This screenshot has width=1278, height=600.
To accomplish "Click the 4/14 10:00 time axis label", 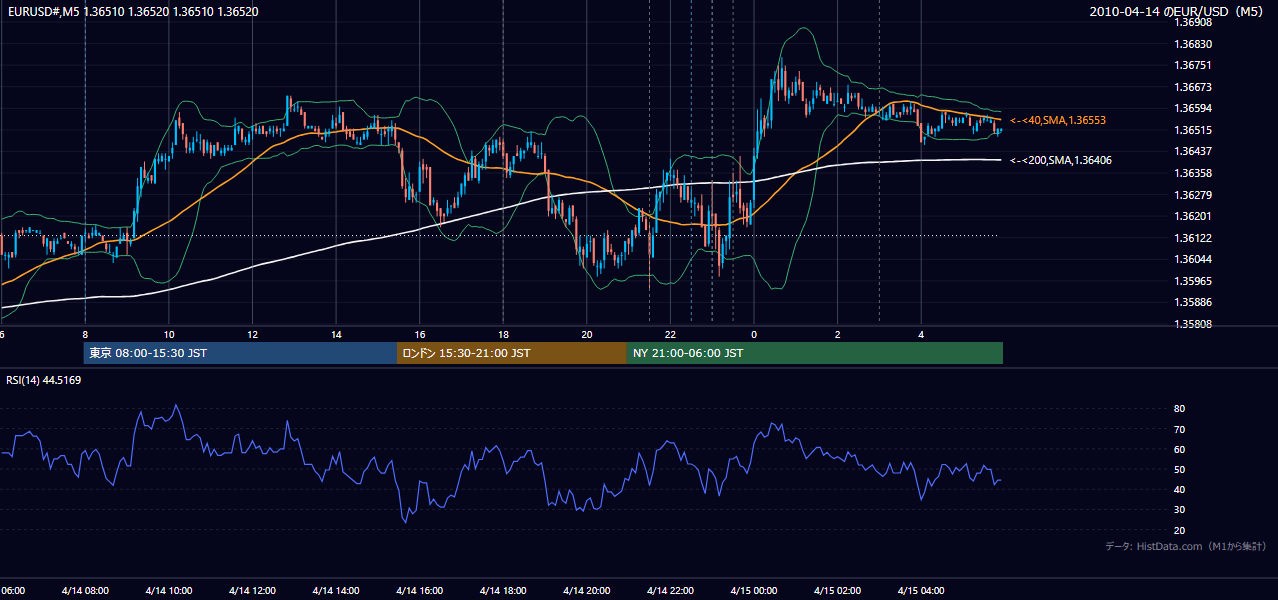I will (168, 590).
